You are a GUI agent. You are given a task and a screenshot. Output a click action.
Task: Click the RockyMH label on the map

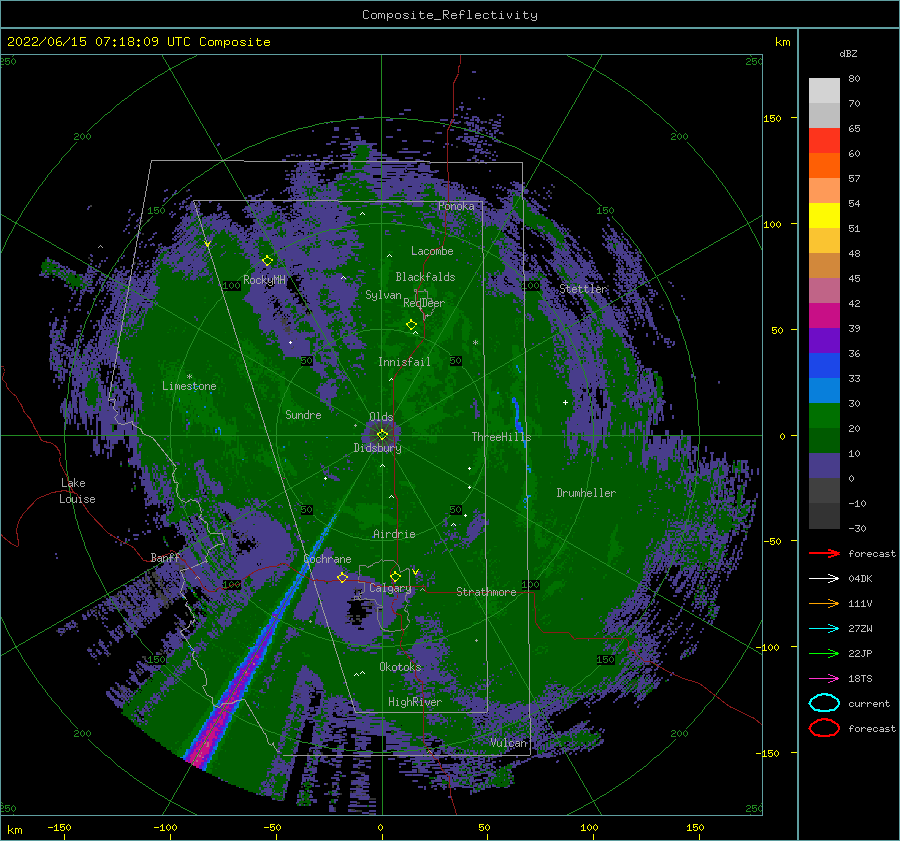point(264,280)
